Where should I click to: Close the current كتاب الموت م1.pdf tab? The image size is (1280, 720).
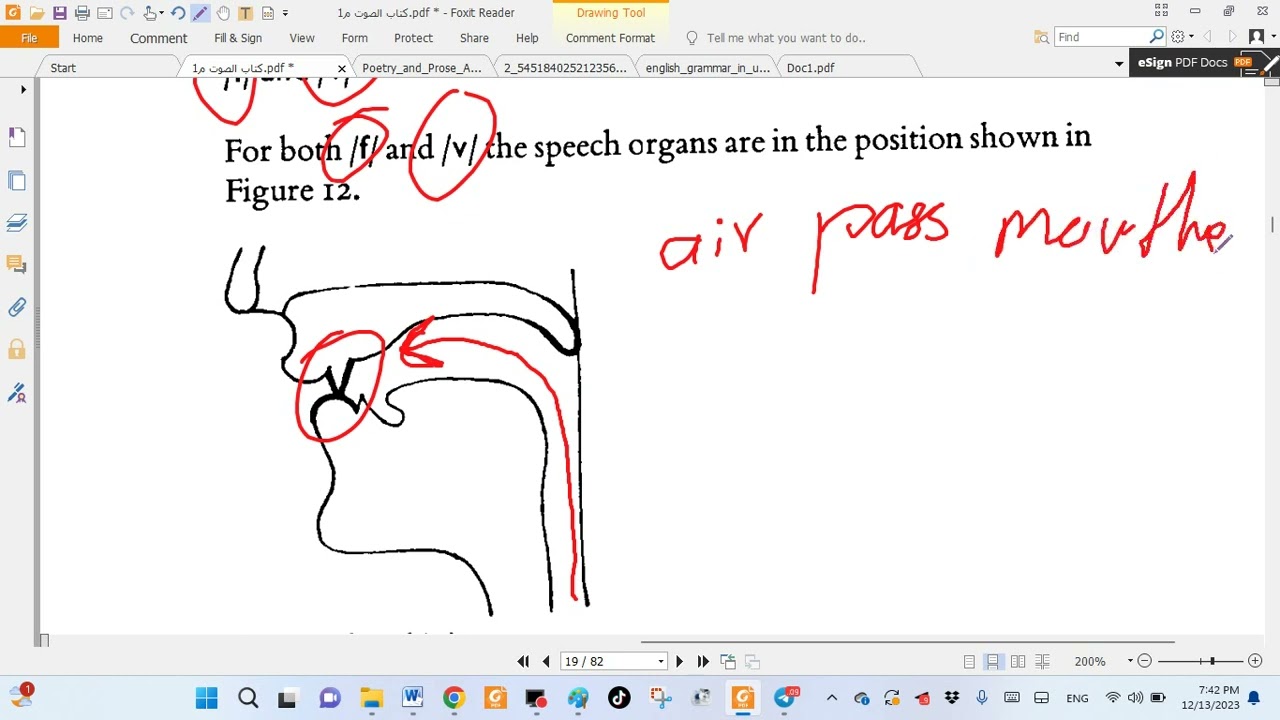[341, 68]
